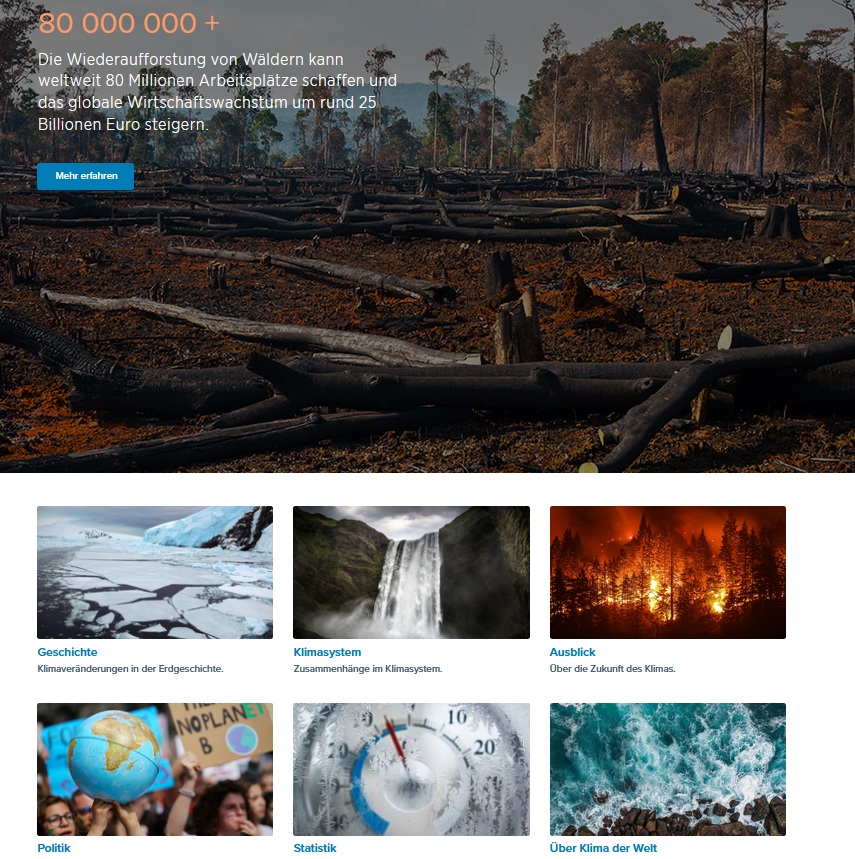The image size is (855, 859).
Task: Open the Klimasystem waterfall thumbnail
Action: click(411, 572)
